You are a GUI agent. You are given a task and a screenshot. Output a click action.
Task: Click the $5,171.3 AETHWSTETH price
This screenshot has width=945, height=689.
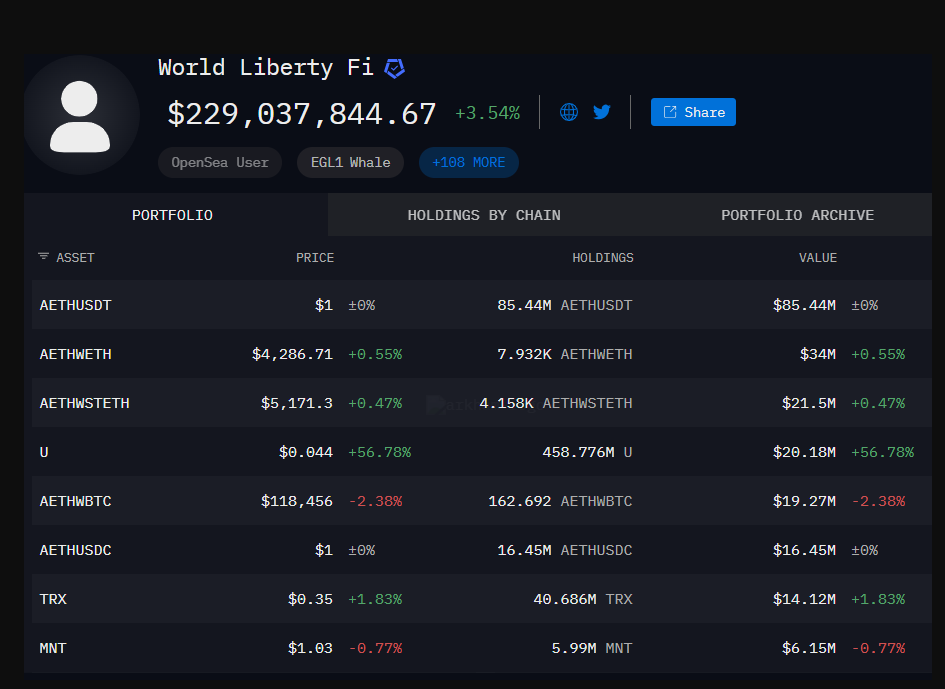point(297,403)
